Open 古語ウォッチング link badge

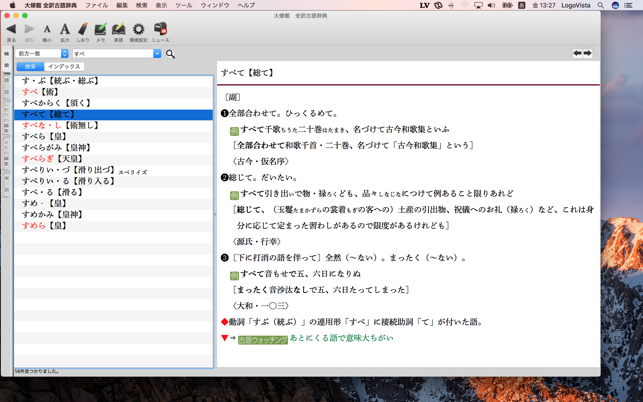(x=263, y=340)
